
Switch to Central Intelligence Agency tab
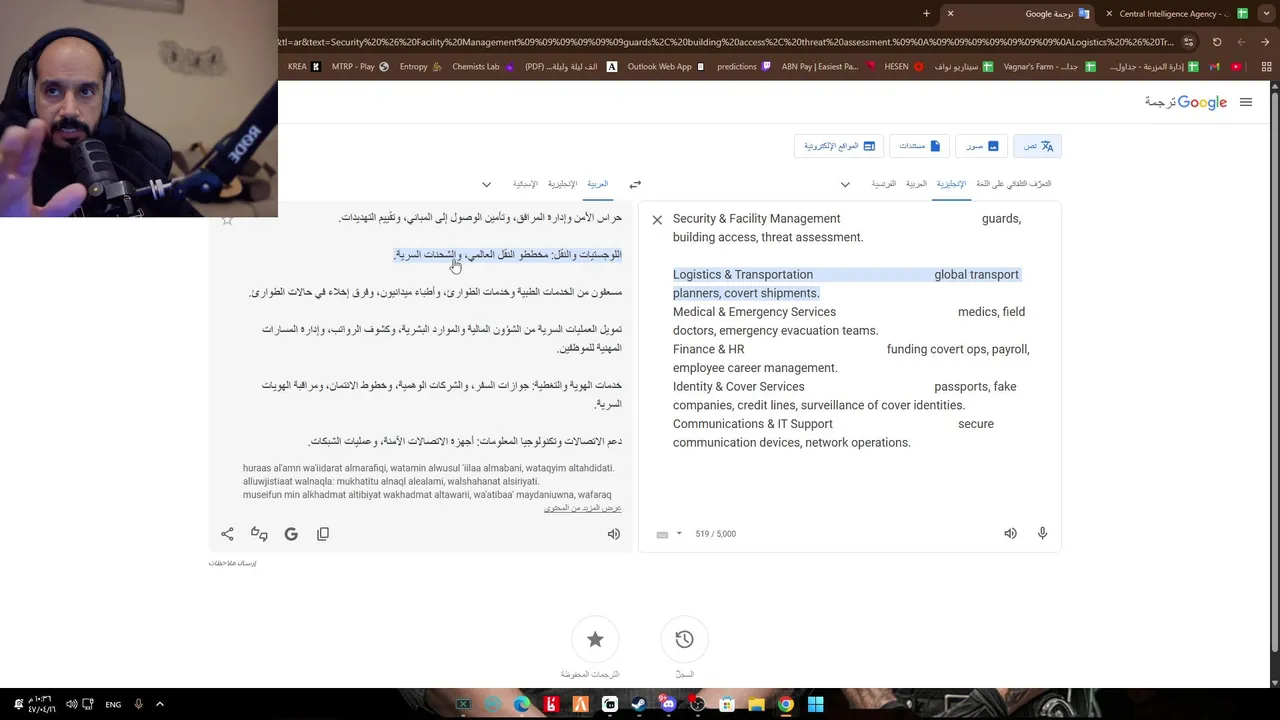click(x=1175, y=14)
